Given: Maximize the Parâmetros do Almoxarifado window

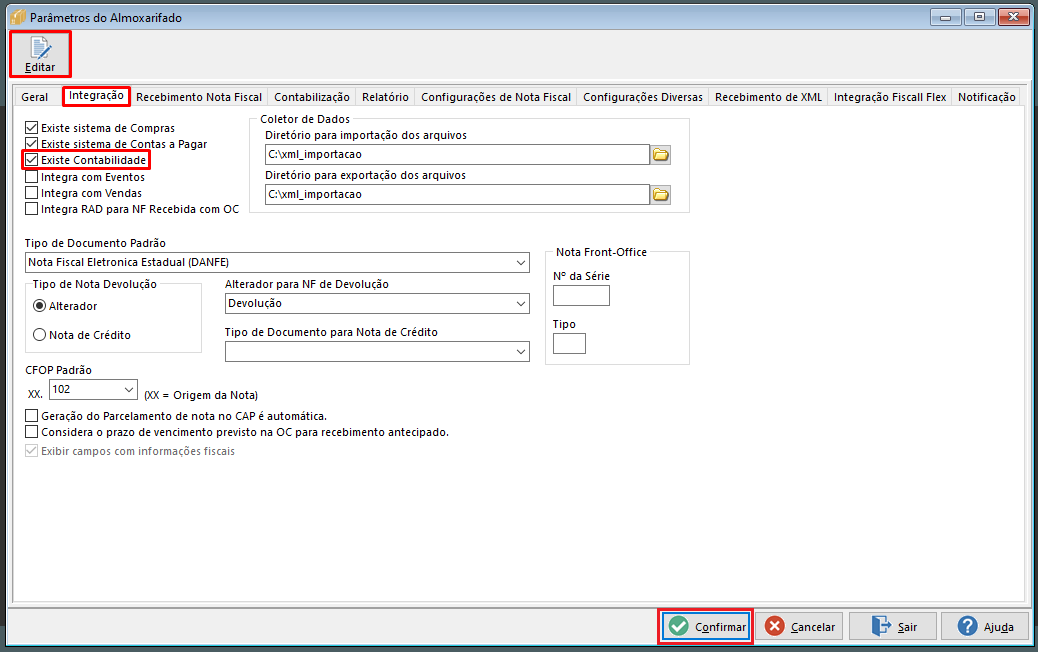Looking at the screenshot, I should 979,17.
